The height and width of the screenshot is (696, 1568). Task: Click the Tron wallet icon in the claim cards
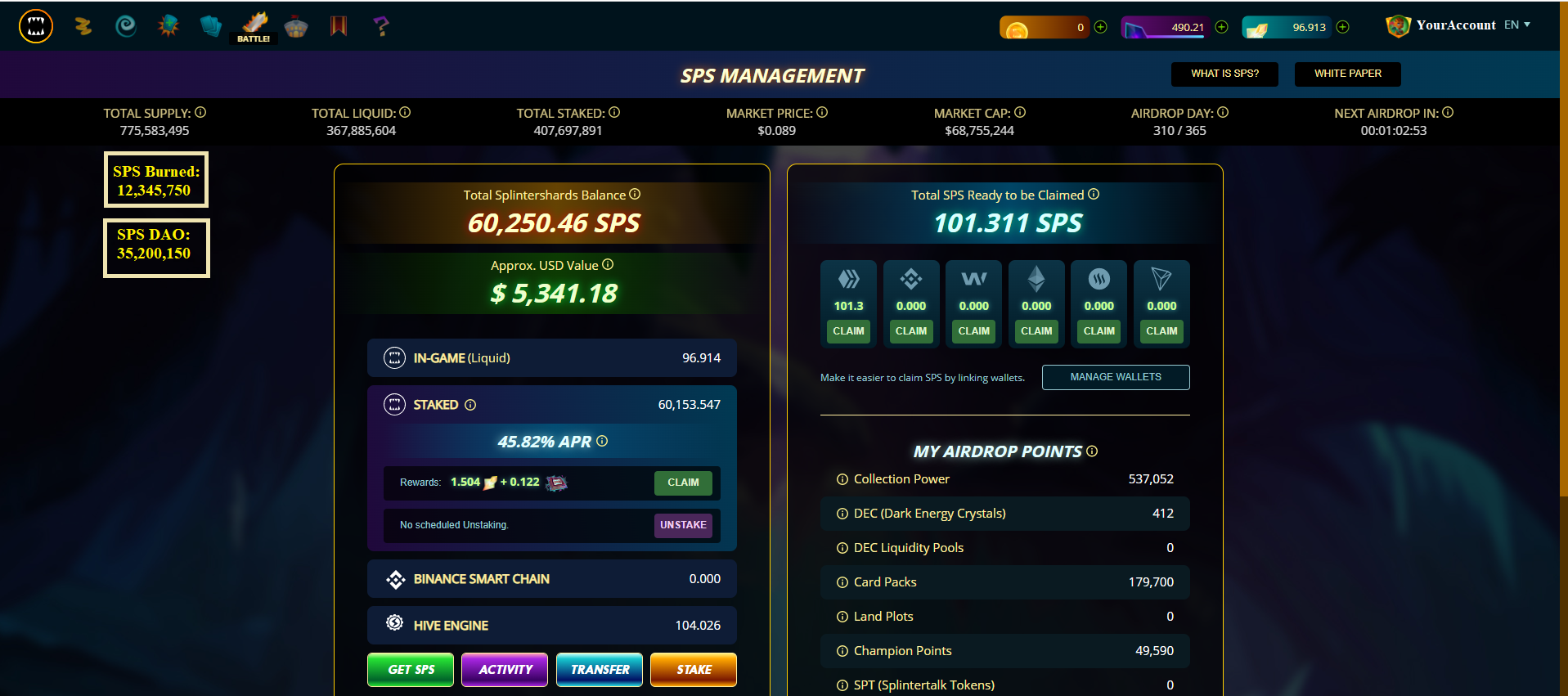(1161, 279)
